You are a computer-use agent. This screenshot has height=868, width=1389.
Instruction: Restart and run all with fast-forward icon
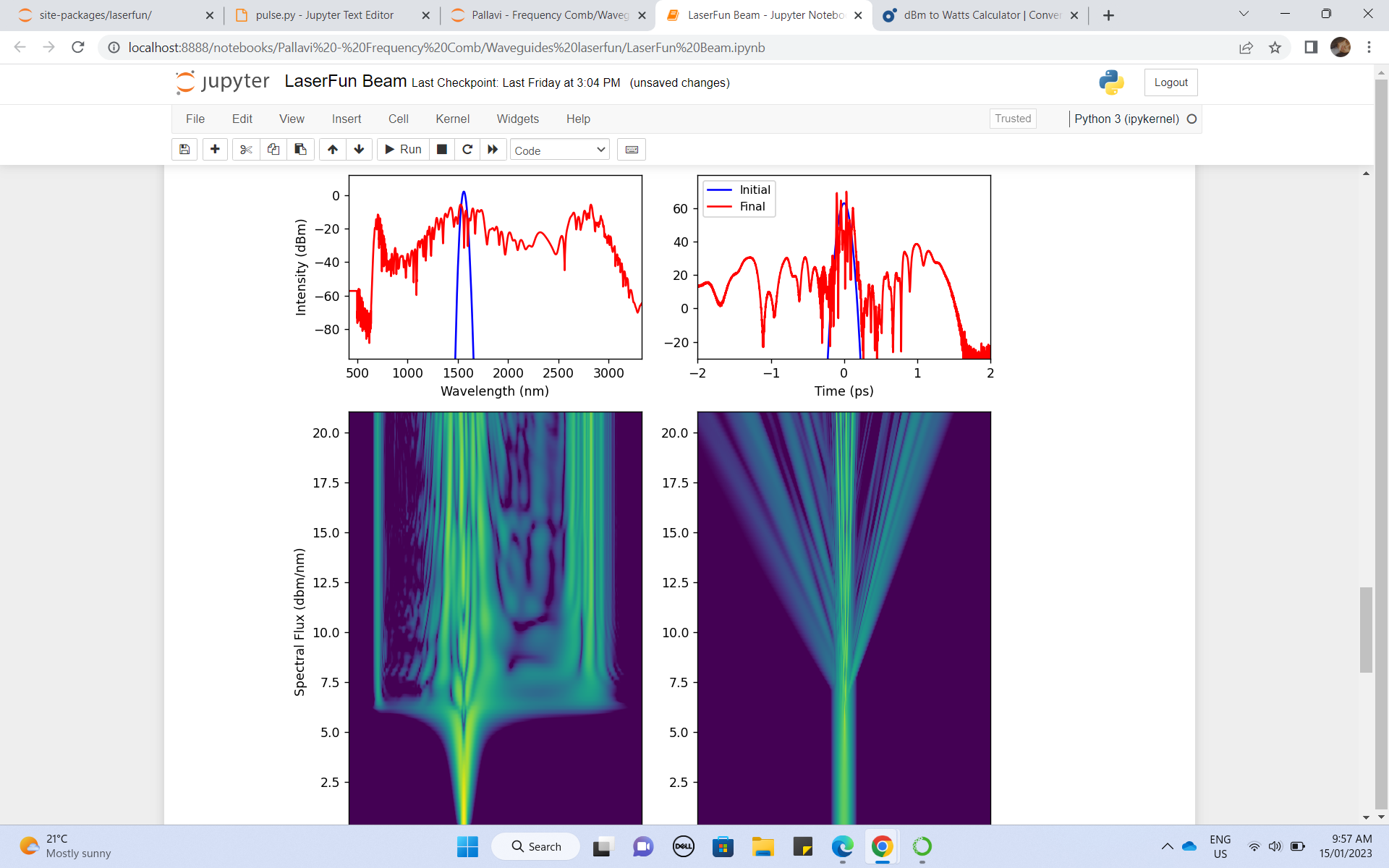493,149
